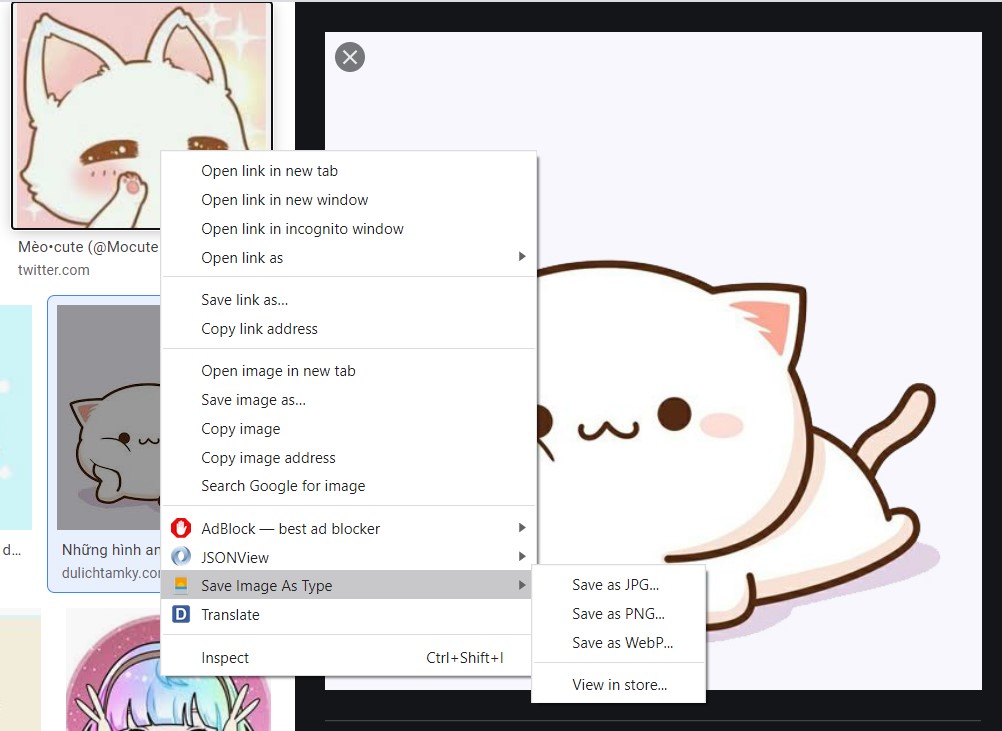
Task: Choose Copy image address
Action: tap(348, 458)
